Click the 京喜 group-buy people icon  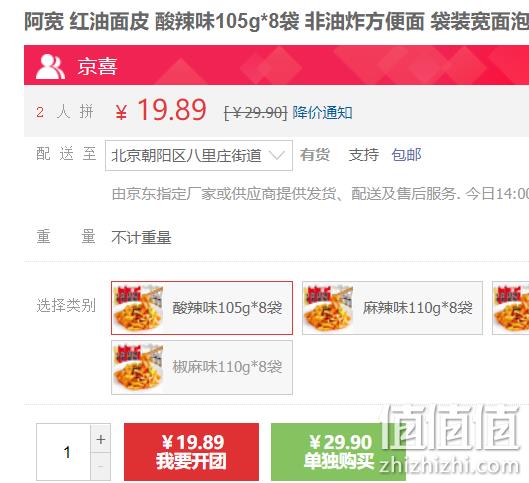(x=50, y=66)
